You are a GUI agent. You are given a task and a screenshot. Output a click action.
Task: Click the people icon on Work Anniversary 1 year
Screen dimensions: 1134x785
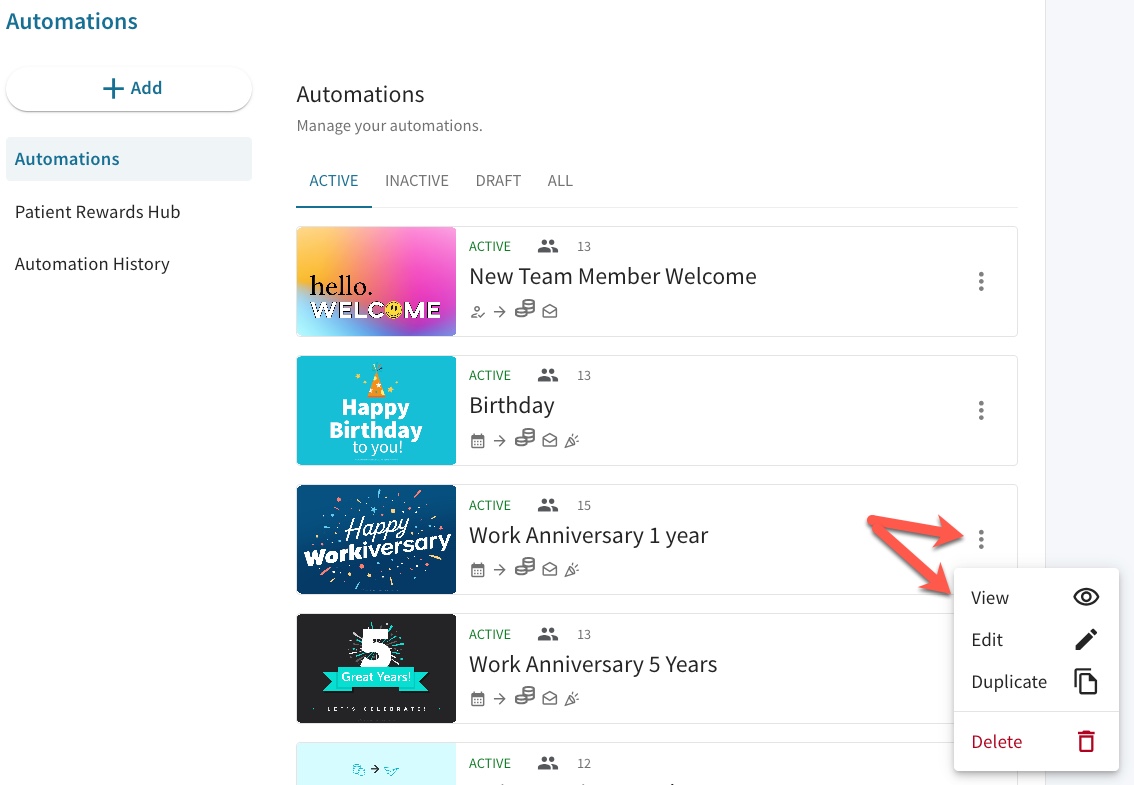point(547,505)
